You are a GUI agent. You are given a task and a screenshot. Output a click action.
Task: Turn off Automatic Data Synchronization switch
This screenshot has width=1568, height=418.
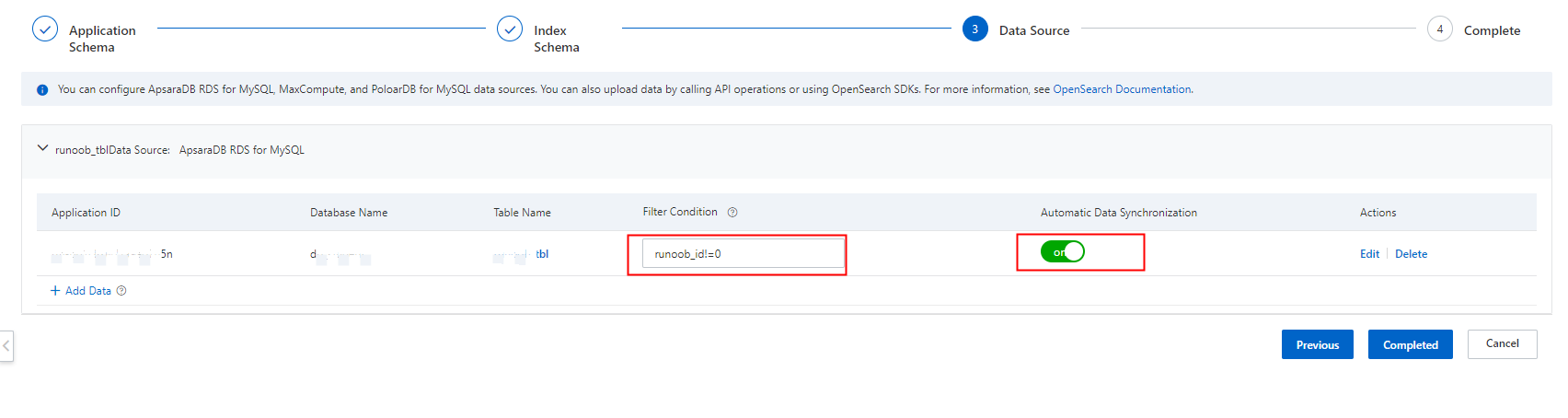click(1063, 251)
